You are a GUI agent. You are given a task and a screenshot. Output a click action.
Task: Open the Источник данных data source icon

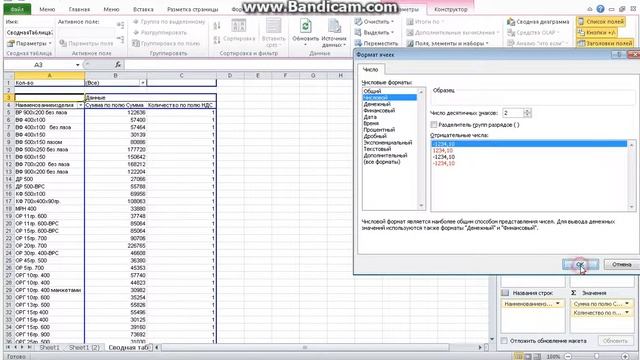[x=334, y=26]
